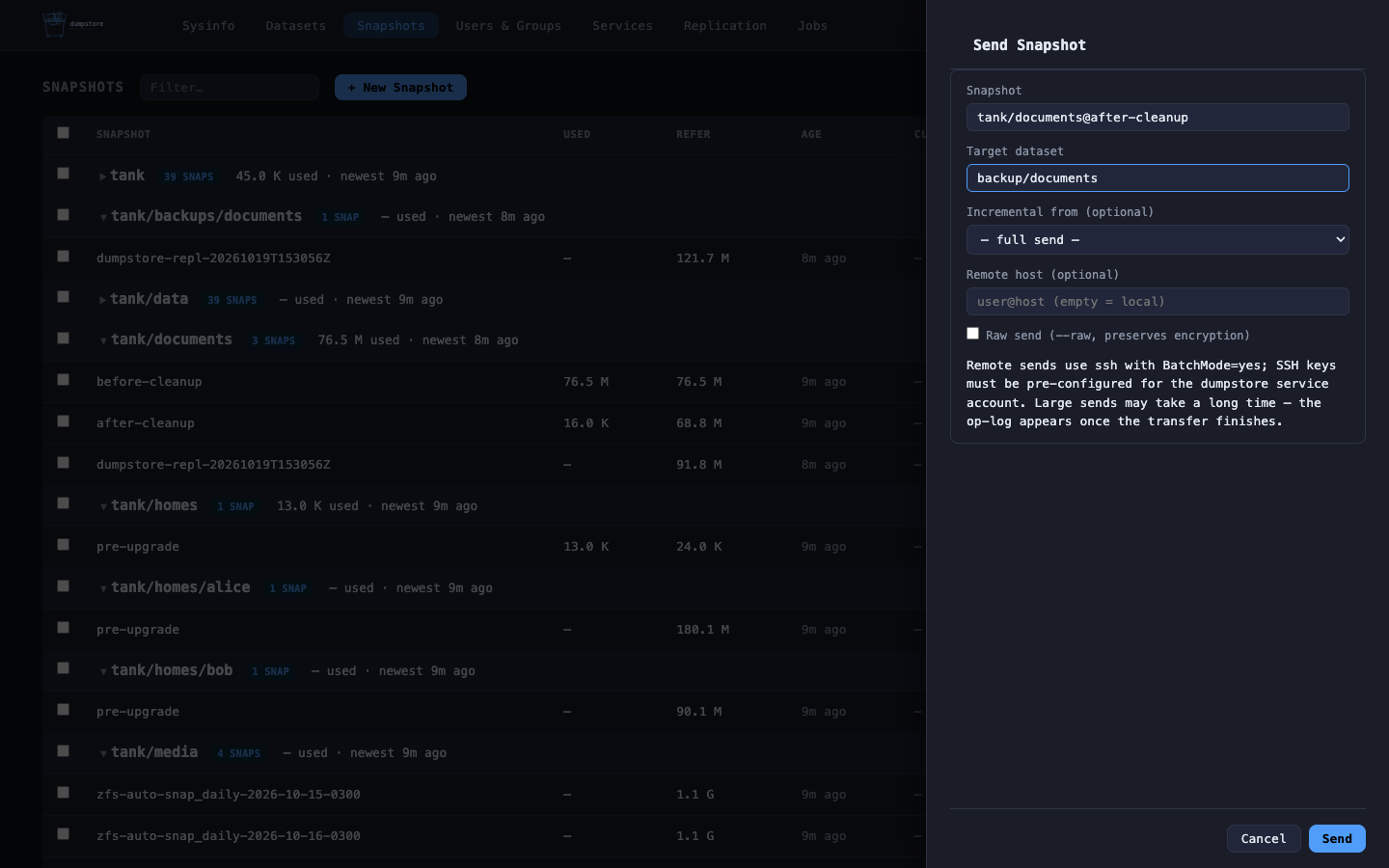Image resolution: width=1389 pixels, height=868 pixels.
Task: Open the Jobs tab
Action: 812,26
